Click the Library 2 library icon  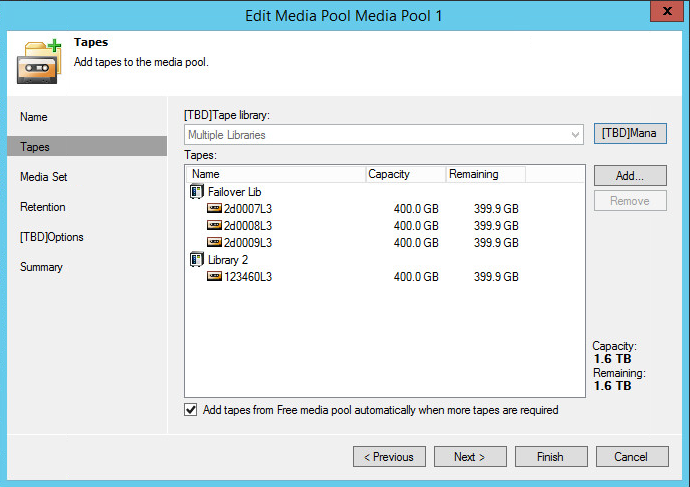click(x=196, y=260)
